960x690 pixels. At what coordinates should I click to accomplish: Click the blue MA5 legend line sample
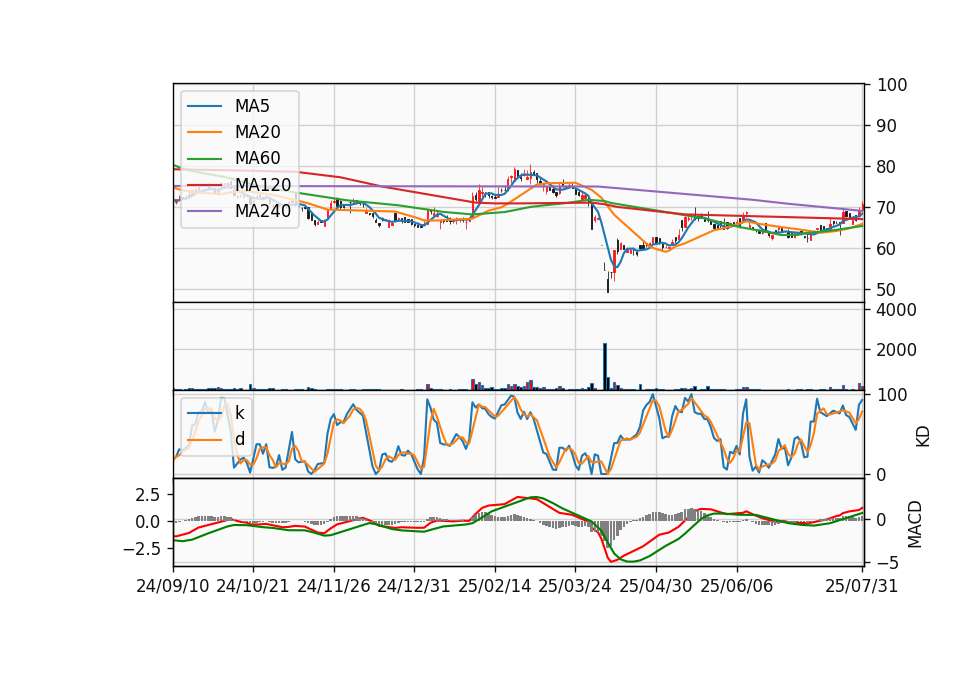(x=204, y=106)
